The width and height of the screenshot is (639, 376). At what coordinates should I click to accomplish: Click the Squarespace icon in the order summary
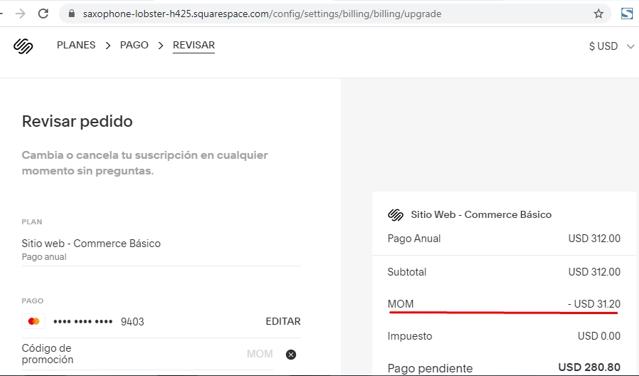pyautogui.click(x=395, y=215)
